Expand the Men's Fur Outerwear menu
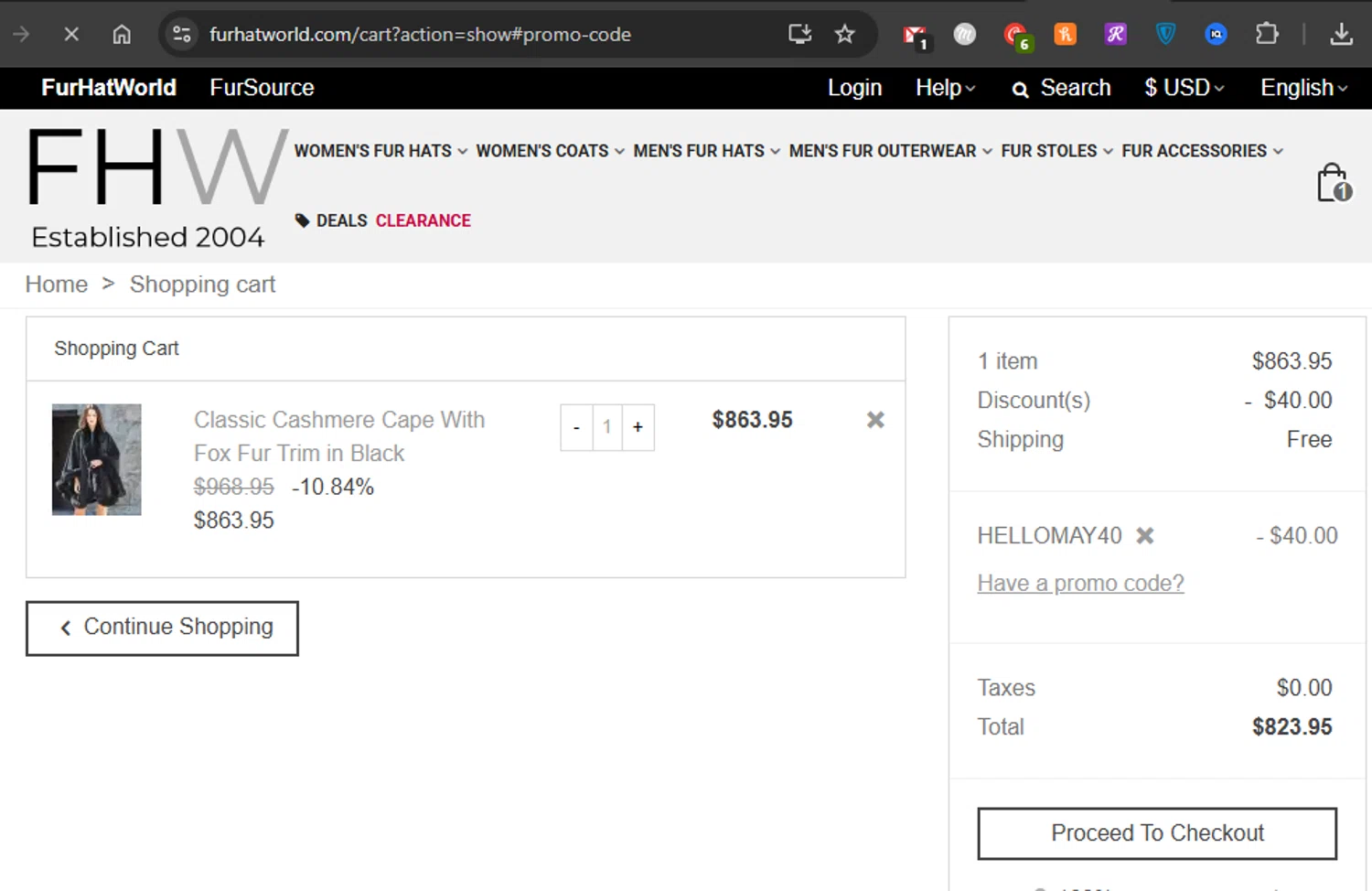 (890, 151)
